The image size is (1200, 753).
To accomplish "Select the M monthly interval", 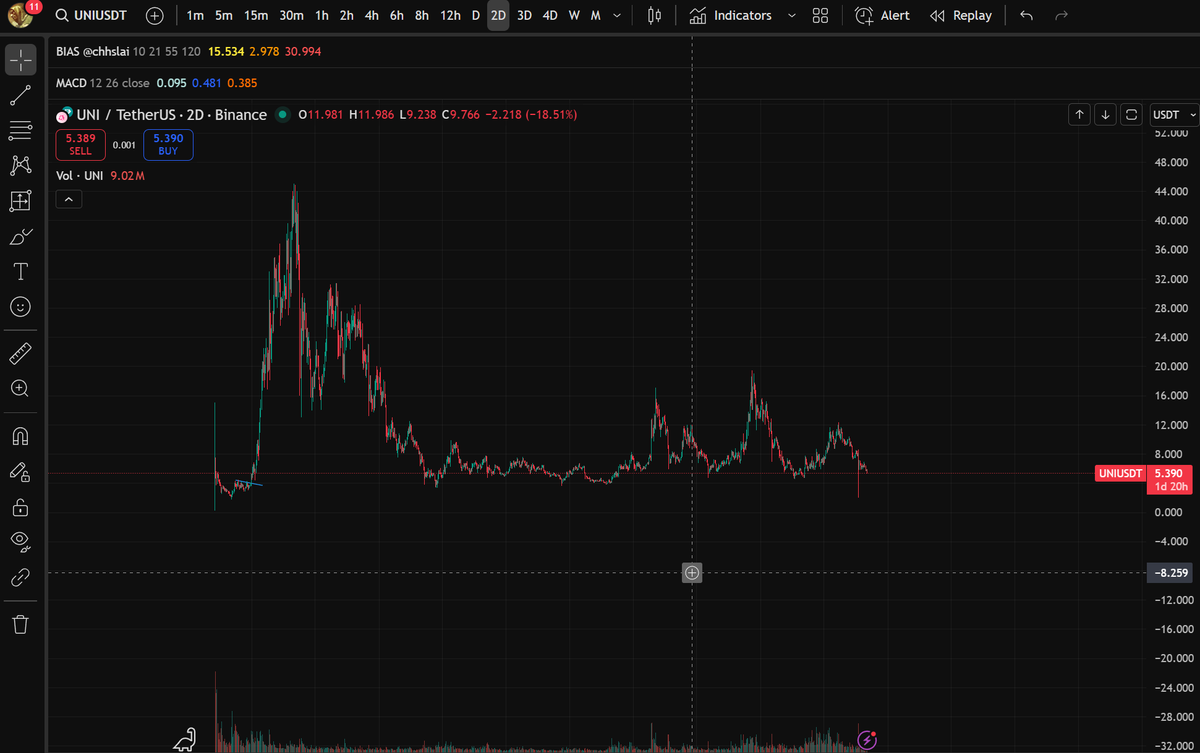I will click(x=595, y=16).
